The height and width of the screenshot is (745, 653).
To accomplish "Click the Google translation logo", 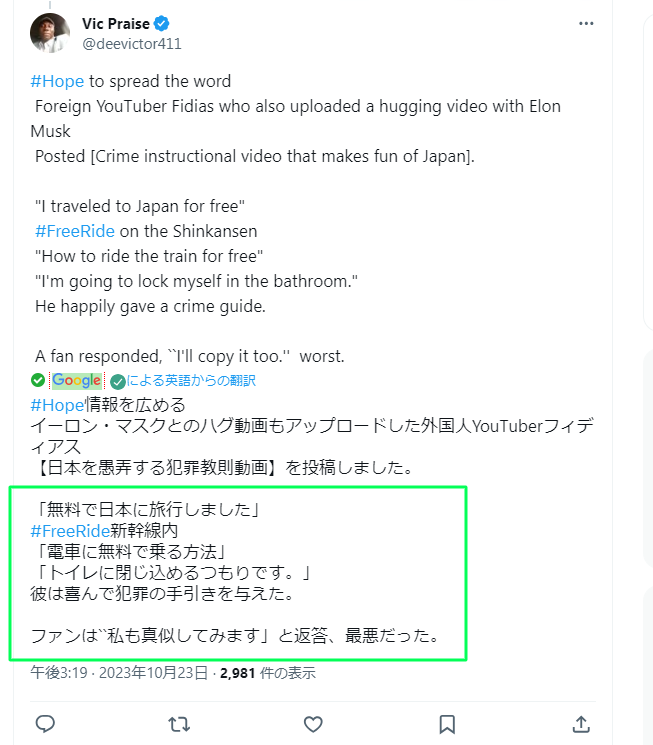I will [x=77, y=380].
